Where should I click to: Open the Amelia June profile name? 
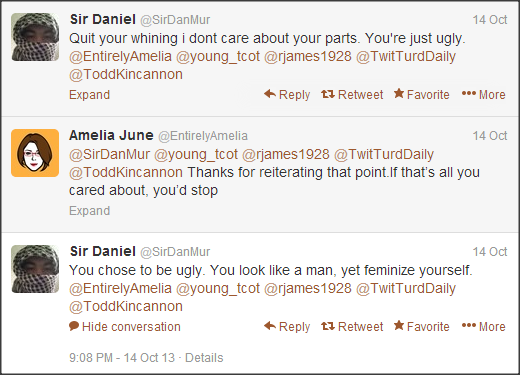tap(111, 135)
